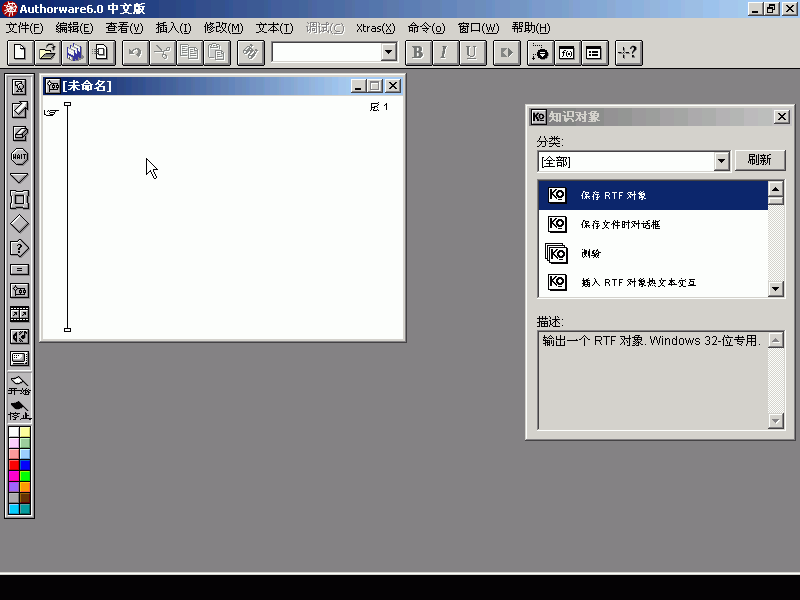This screenshot has height=600, width=800.
Task: Click the New file toolbar icon
Action: (x=20, y=53)
